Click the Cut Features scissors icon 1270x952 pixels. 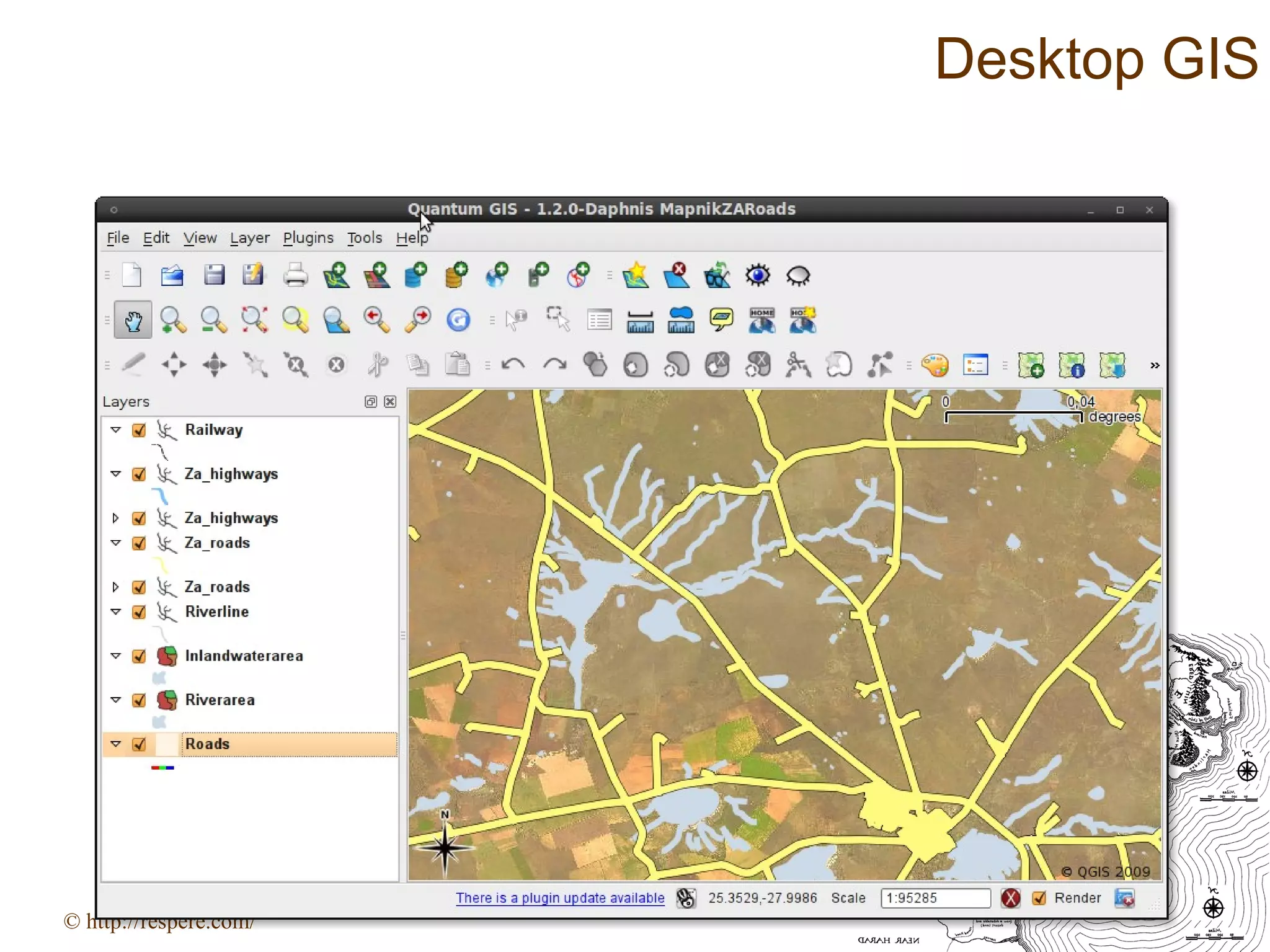tap(377, 365)
